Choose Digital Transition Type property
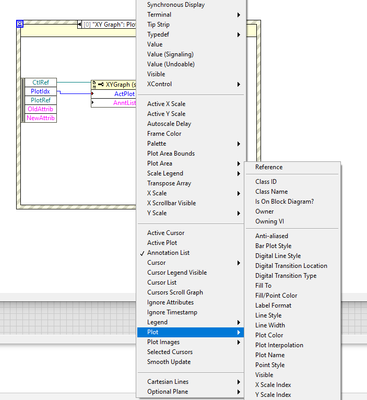Screen dimensions: 367x400 click(293, 276)
